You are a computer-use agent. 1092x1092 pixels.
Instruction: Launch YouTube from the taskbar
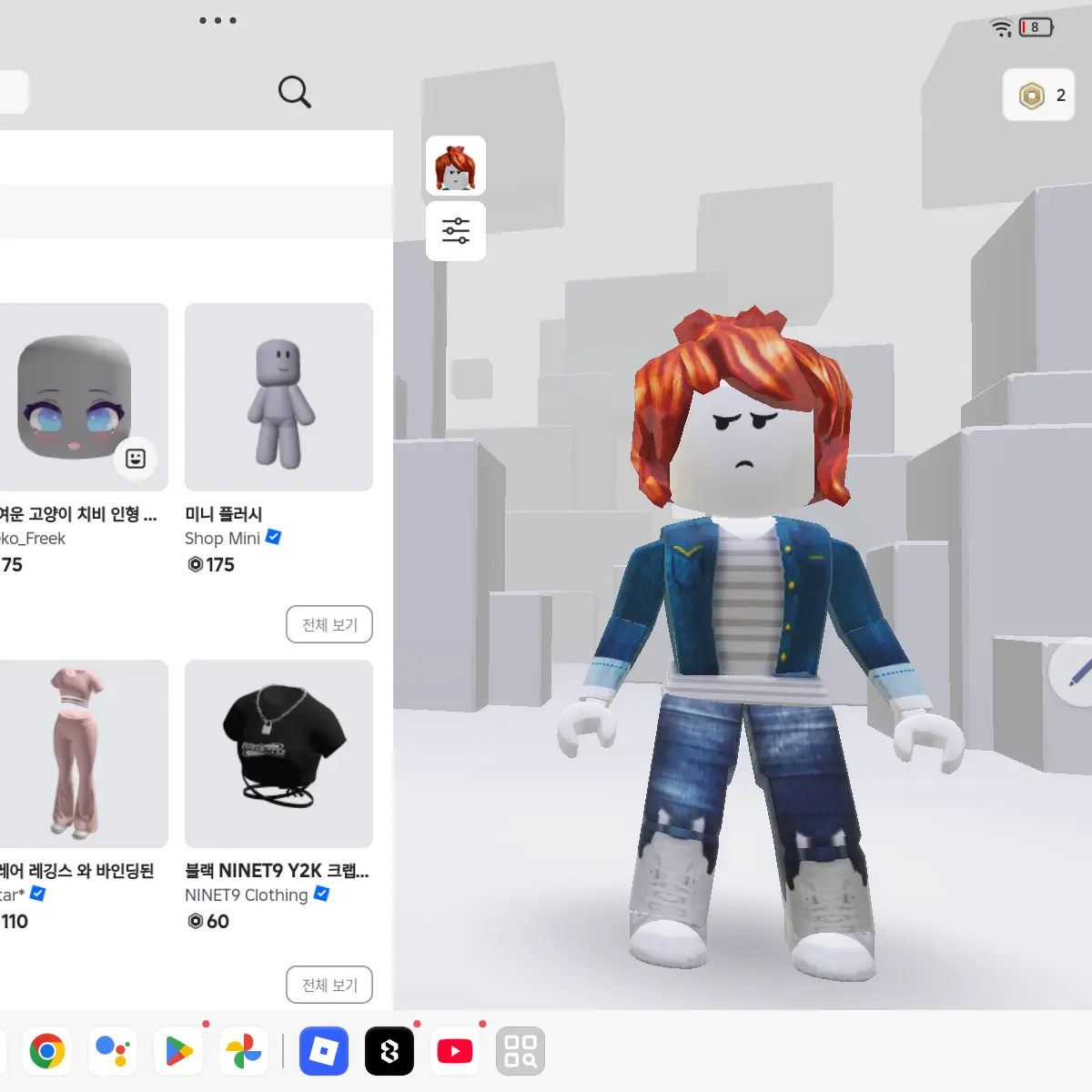[x=455, y=1051]
